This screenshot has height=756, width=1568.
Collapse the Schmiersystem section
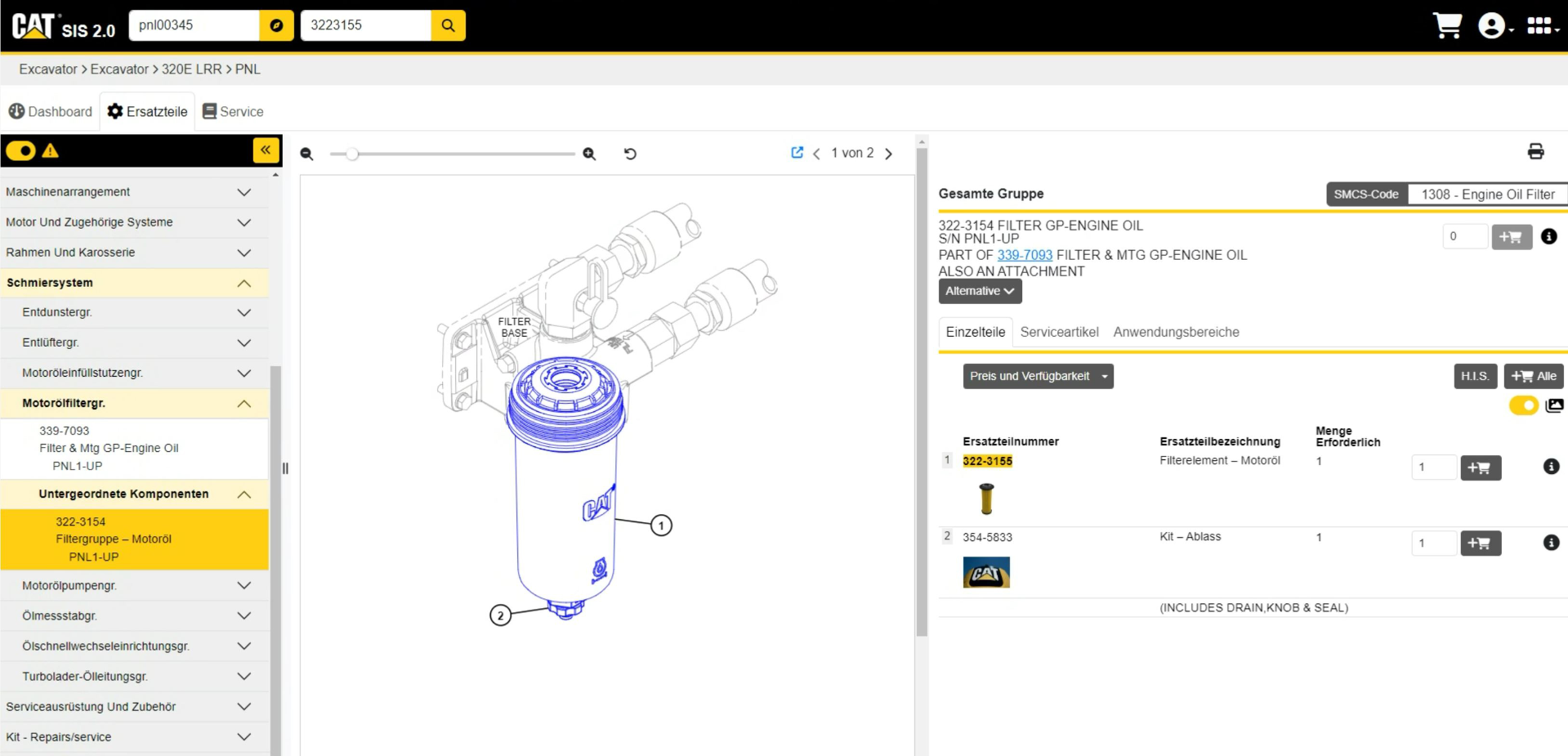(x=134, y=283)
